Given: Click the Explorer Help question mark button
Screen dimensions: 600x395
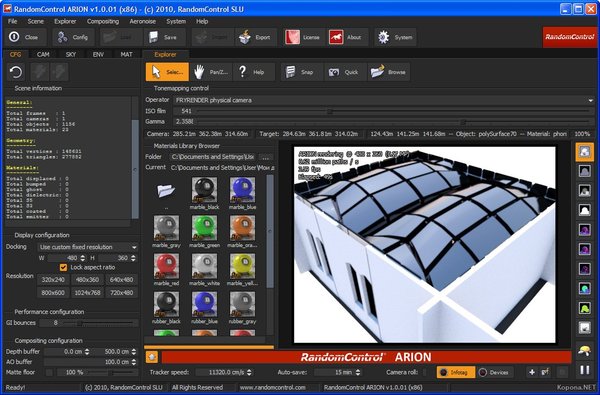Looking at the screenshot, I should pos(254,72).
